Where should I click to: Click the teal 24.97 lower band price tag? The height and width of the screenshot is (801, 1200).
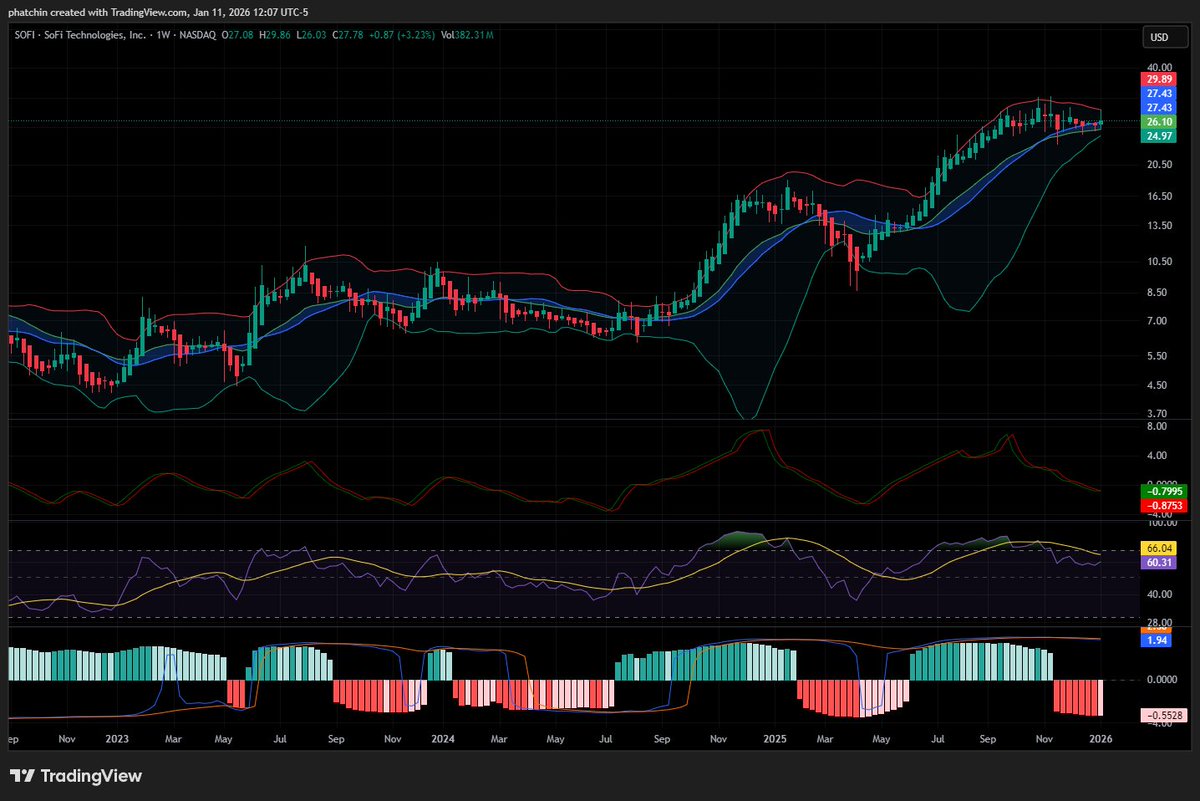(1159, 136)
